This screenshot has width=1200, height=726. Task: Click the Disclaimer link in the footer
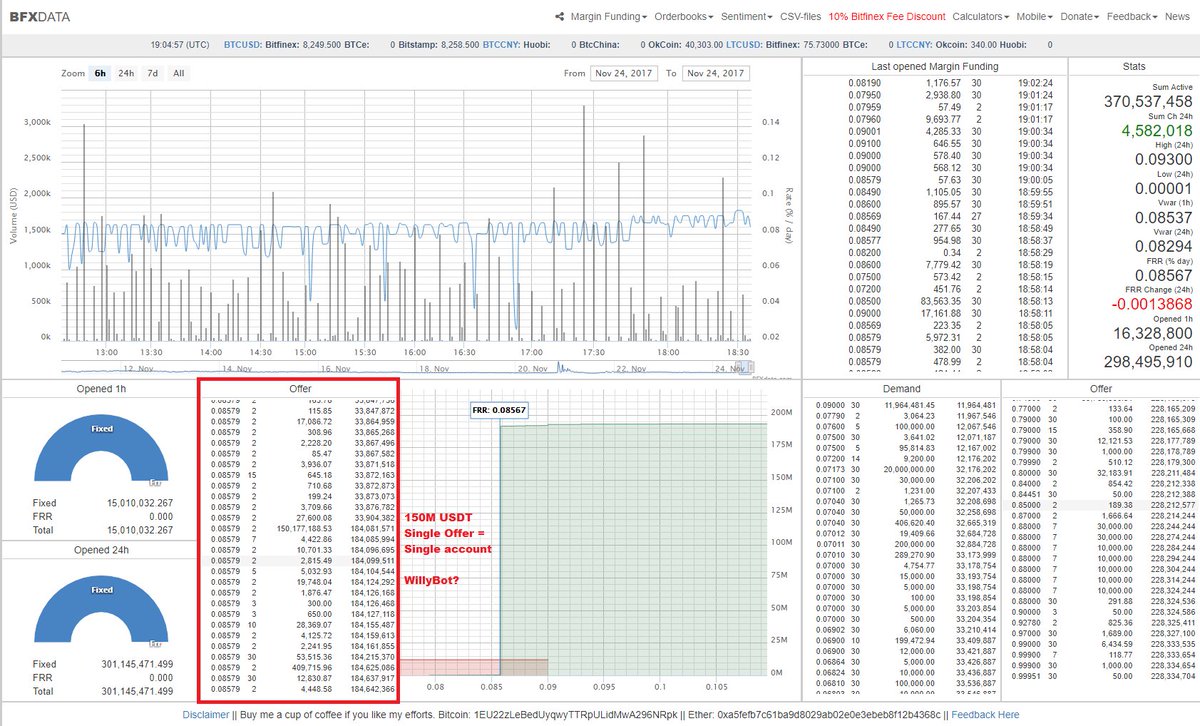[206, 715]
